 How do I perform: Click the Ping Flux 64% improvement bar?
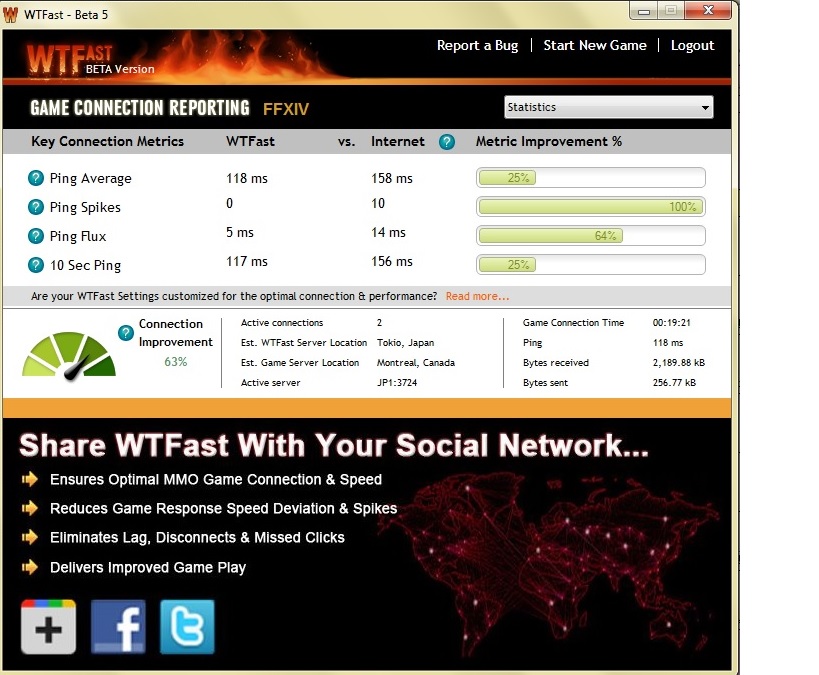coord(591,236)
